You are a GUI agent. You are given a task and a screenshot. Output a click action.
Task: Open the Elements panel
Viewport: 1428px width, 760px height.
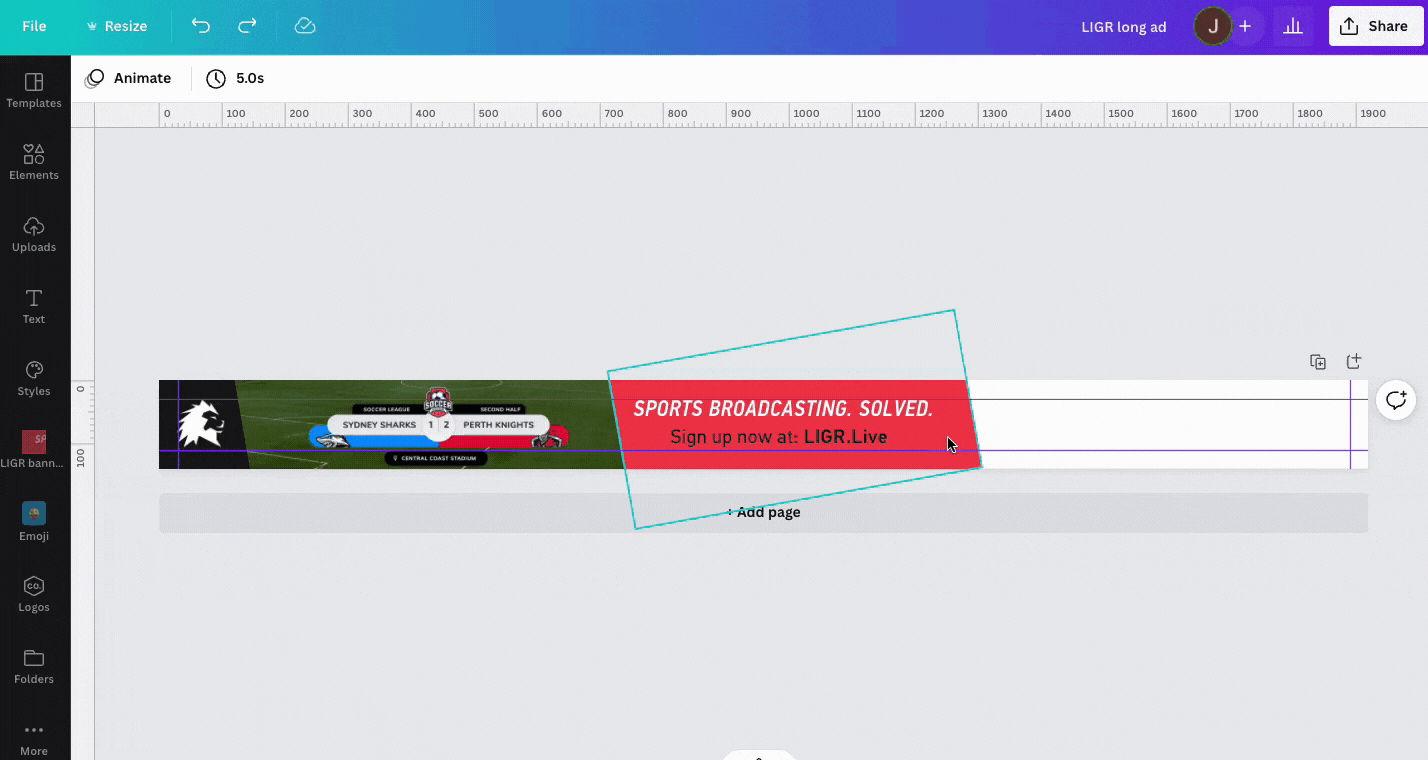(x=34, y=161)
